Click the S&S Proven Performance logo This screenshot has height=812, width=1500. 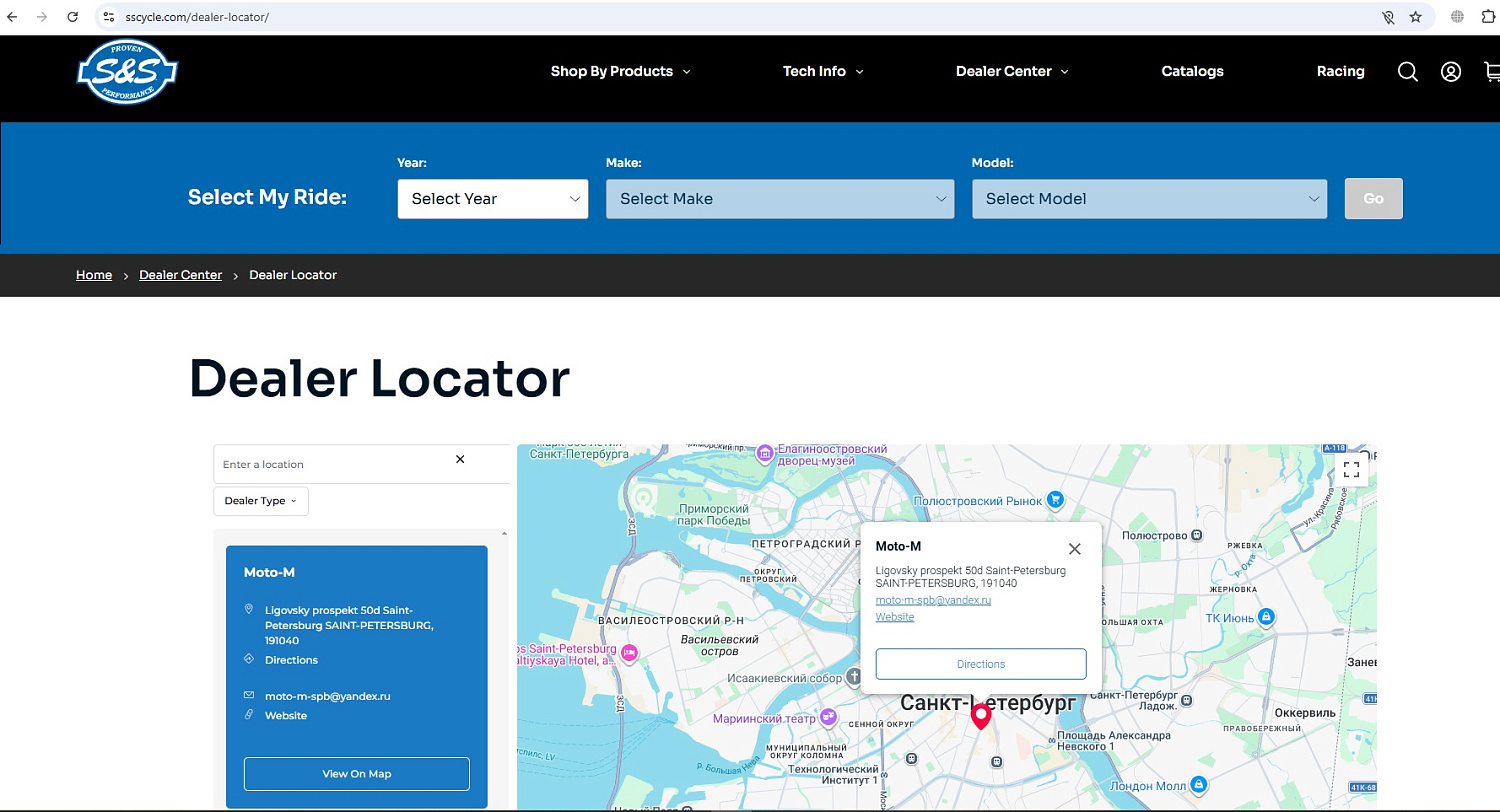point(127,71)
